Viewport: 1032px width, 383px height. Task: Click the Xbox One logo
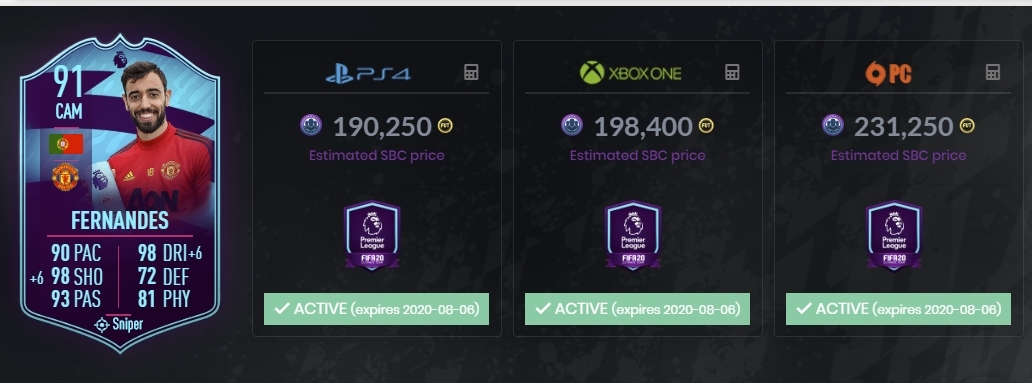630,73
